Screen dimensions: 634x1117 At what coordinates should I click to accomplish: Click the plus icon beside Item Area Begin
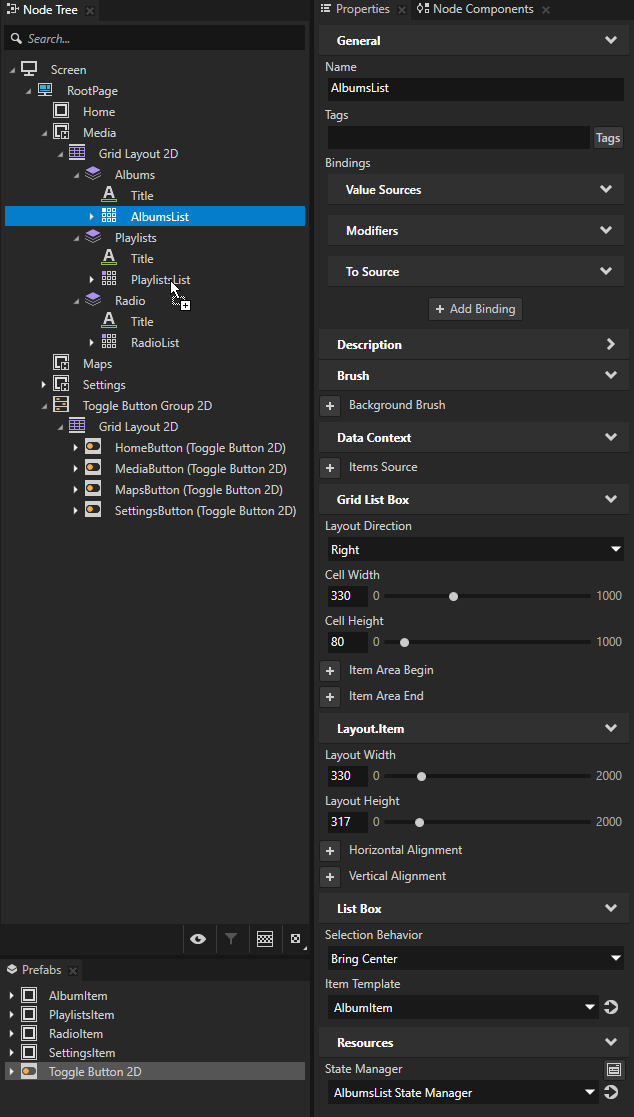pyautogui.click(x=330, y=670)
